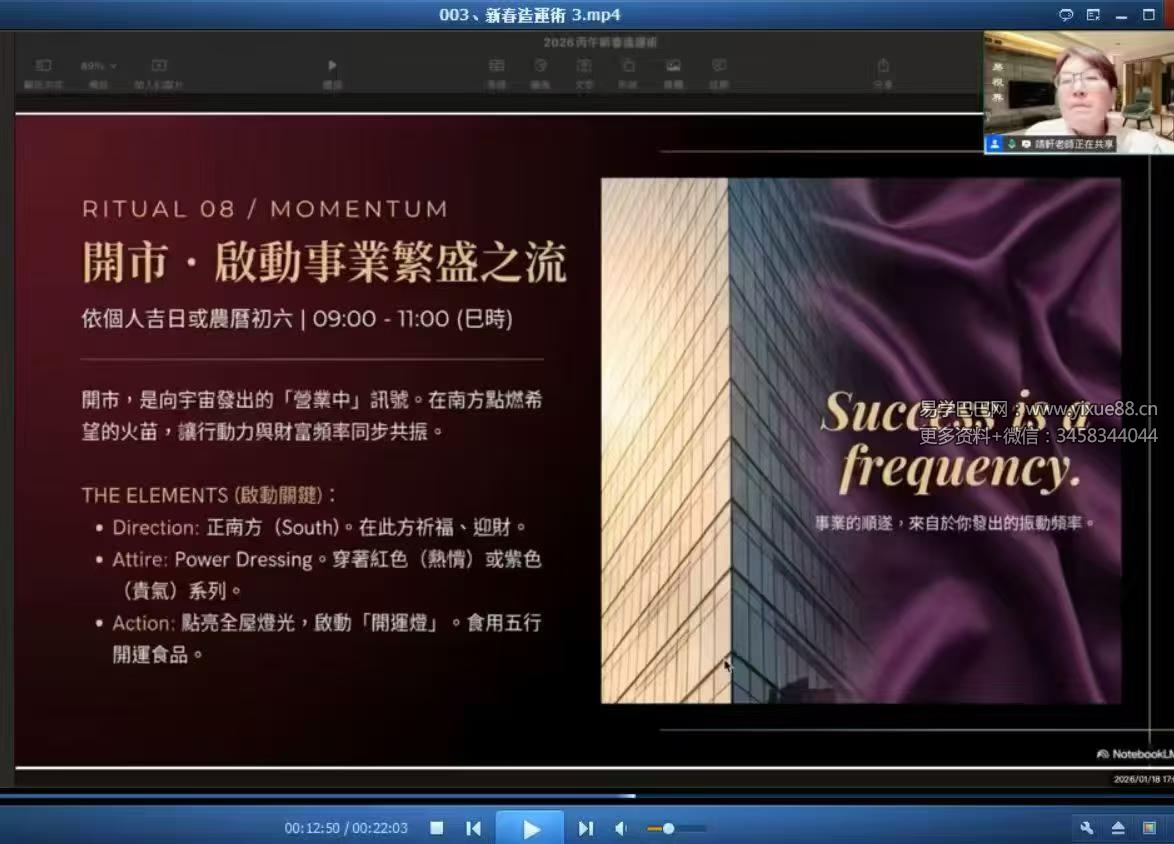Stop video playback with the square button
Image resolution: width=1174 pixels, height=844 pixels.
tap(436, 828)
